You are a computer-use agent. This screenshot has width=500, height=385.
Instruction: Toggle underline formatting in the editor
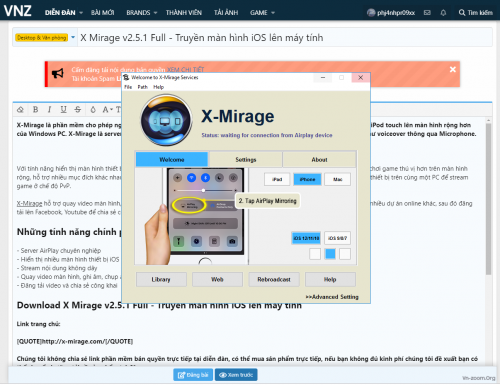[63, 109]
